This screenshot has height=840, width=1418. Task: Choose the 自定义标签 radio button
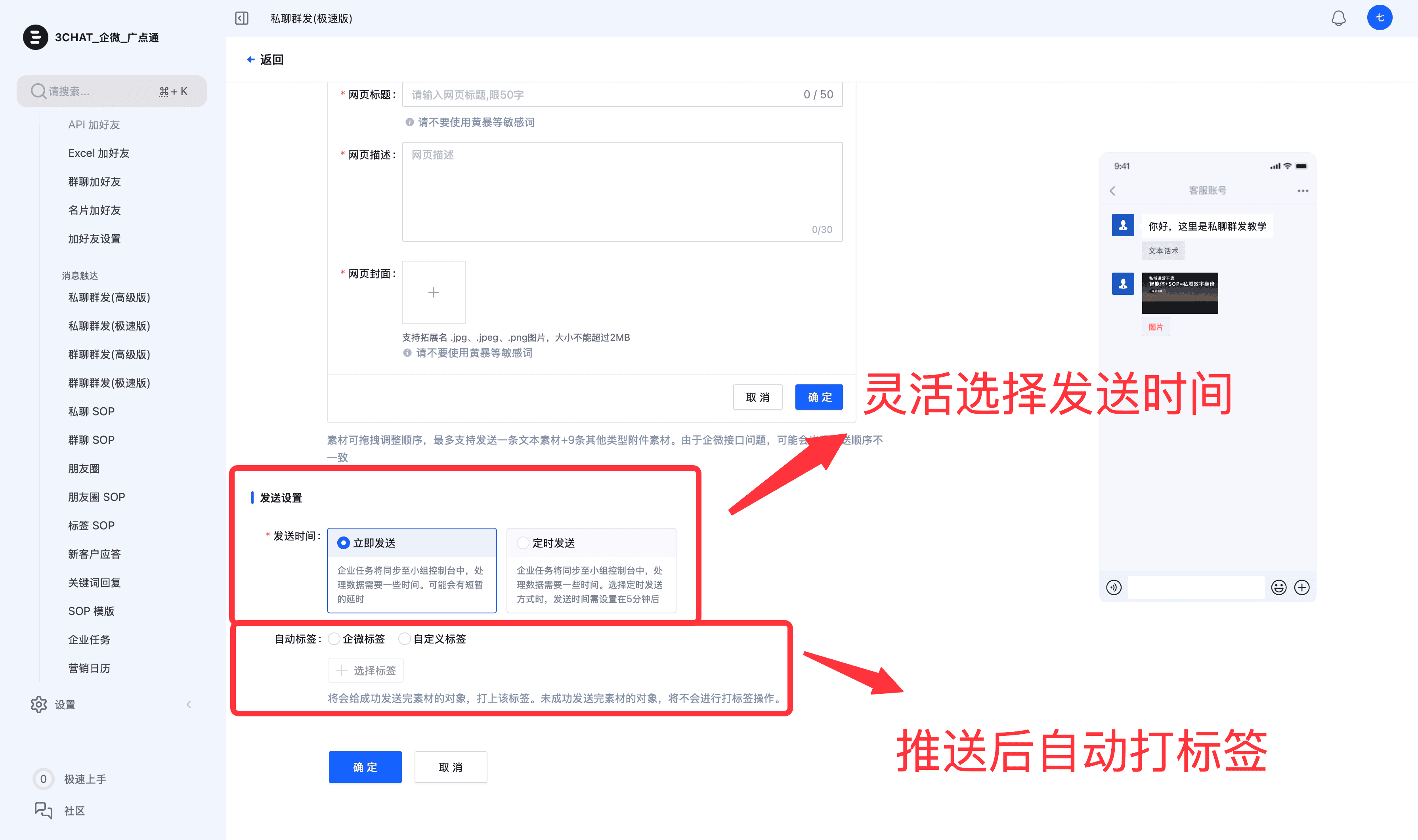405,639
